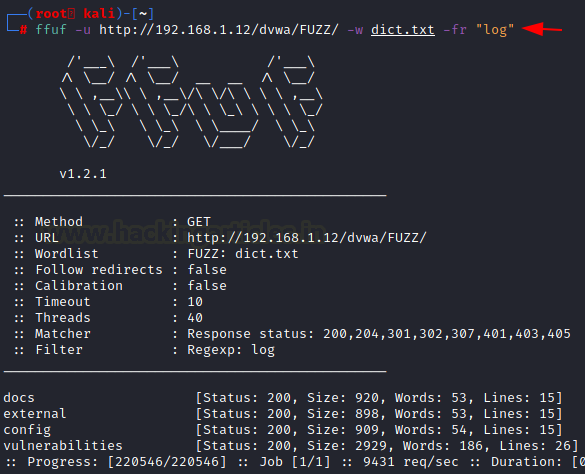Viewport: 585px width, 474px height.
Task: Click the Filter label
Action: (x=59, y=350)
